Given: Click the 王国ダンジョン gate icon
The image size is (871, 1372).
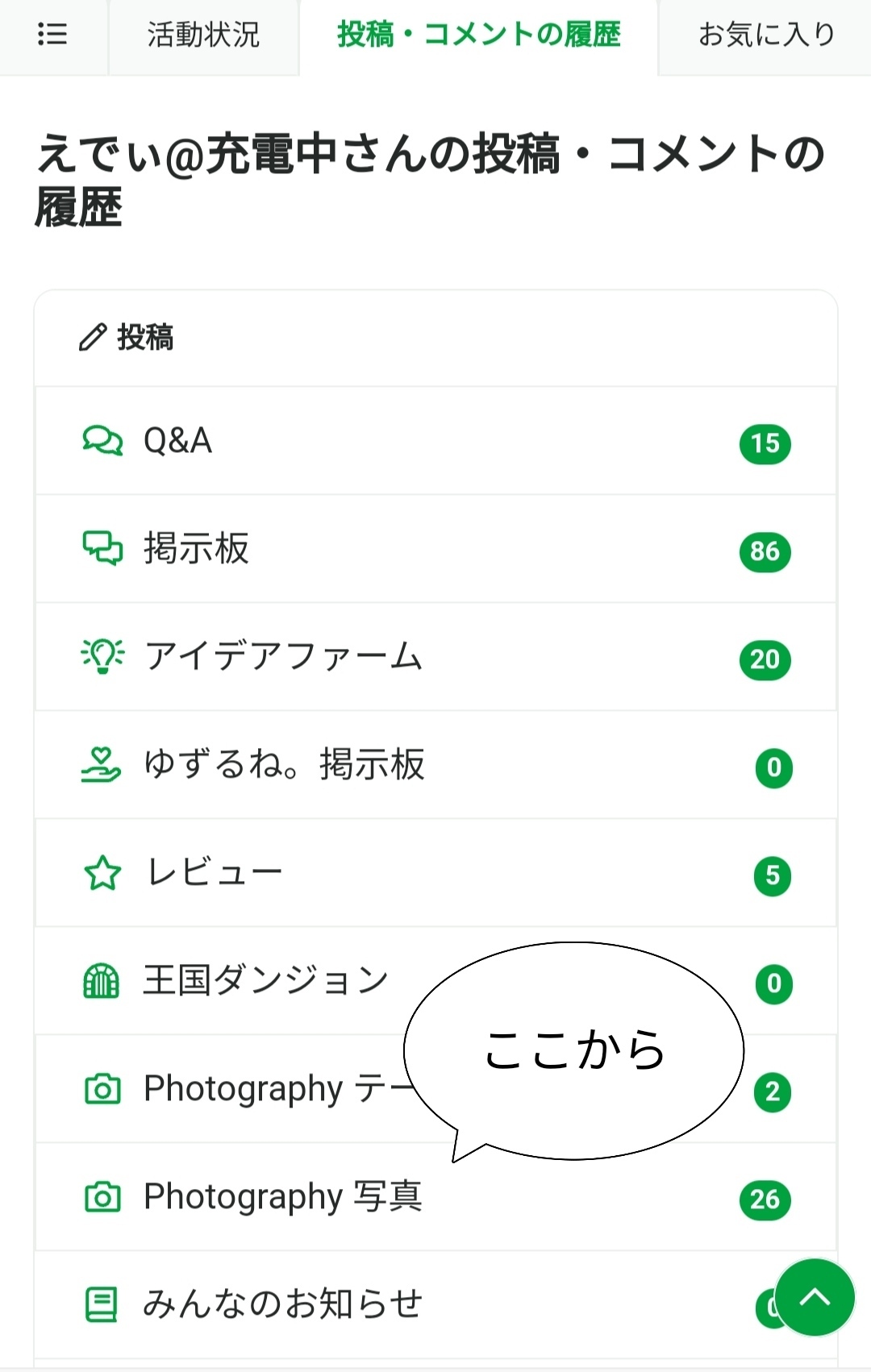Looking at the screenshot, I should tap(102, 981).
